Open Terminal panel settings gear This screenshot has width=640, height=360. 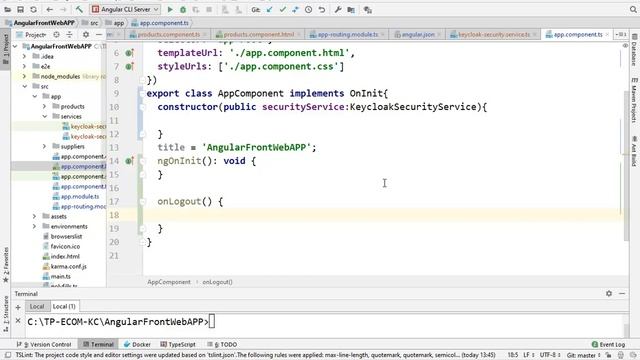click(x=609, y=293)
